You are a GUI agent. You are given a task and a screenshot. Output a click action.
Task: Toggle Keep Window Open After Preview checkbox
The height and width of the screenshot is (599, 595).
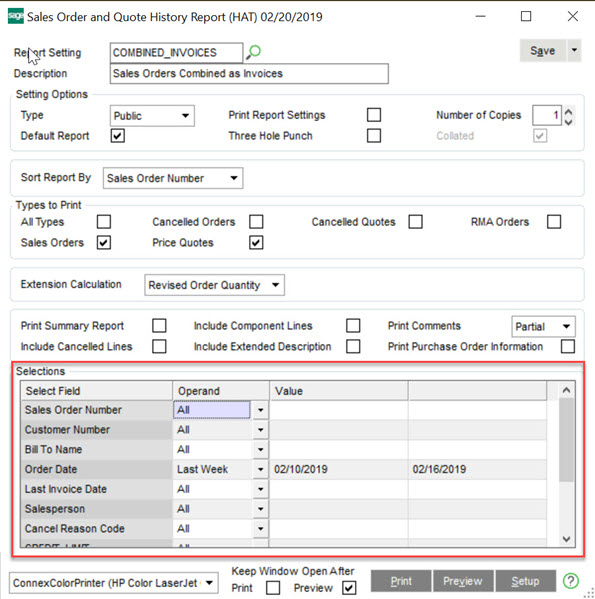coord(349,588)
